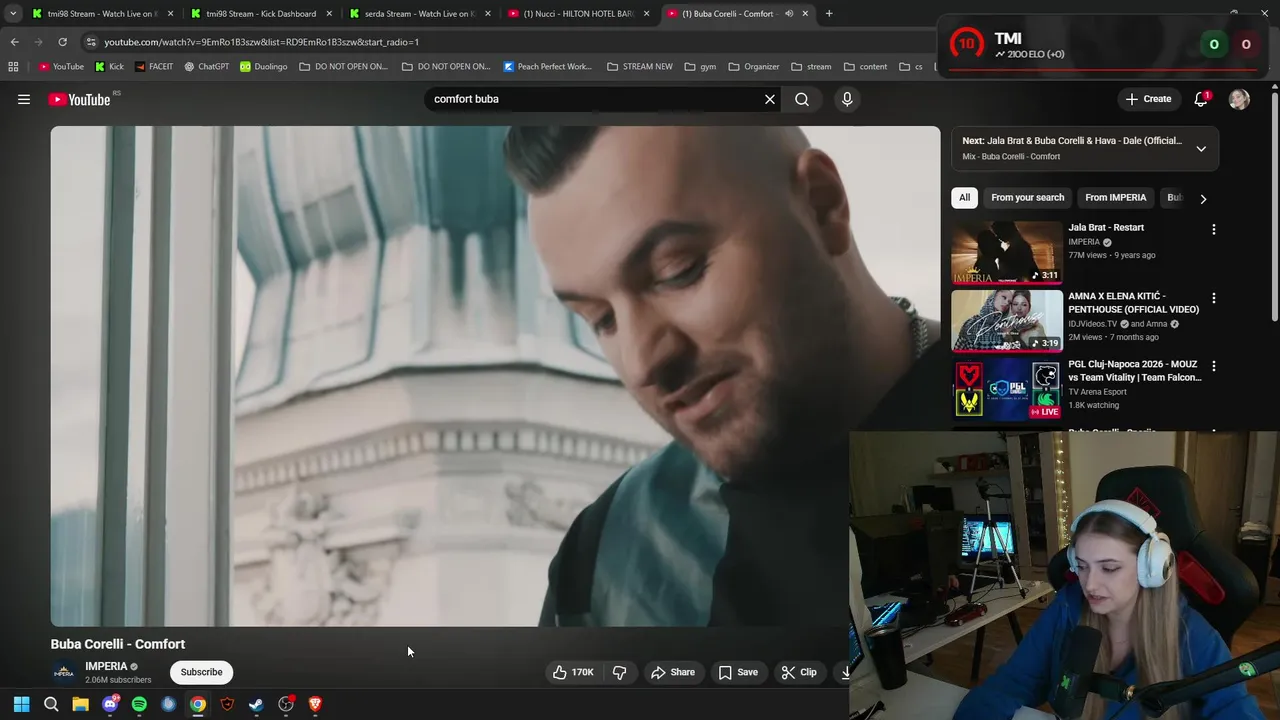
Task: Open YouTube notifications bell
Action: (1201, 99)
